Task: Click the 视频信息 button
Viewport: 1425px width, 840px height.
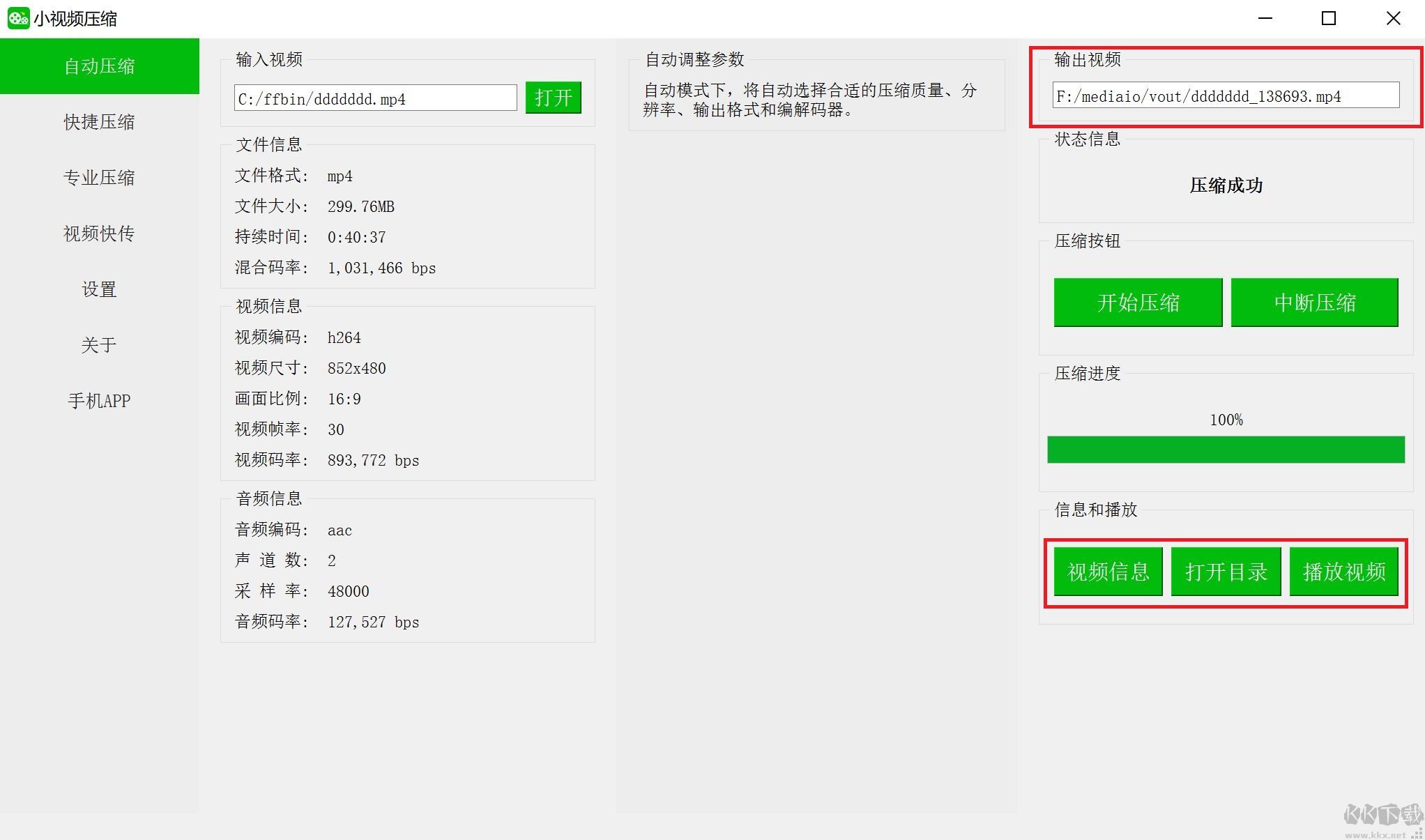Action: click(1108, 572)
